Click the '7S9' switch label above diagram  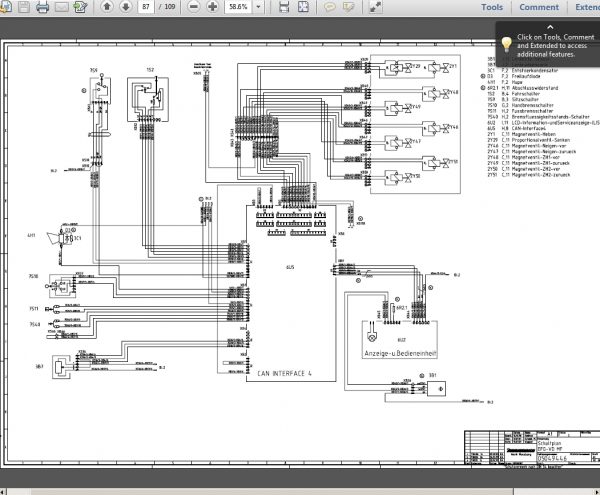point(93,70)
